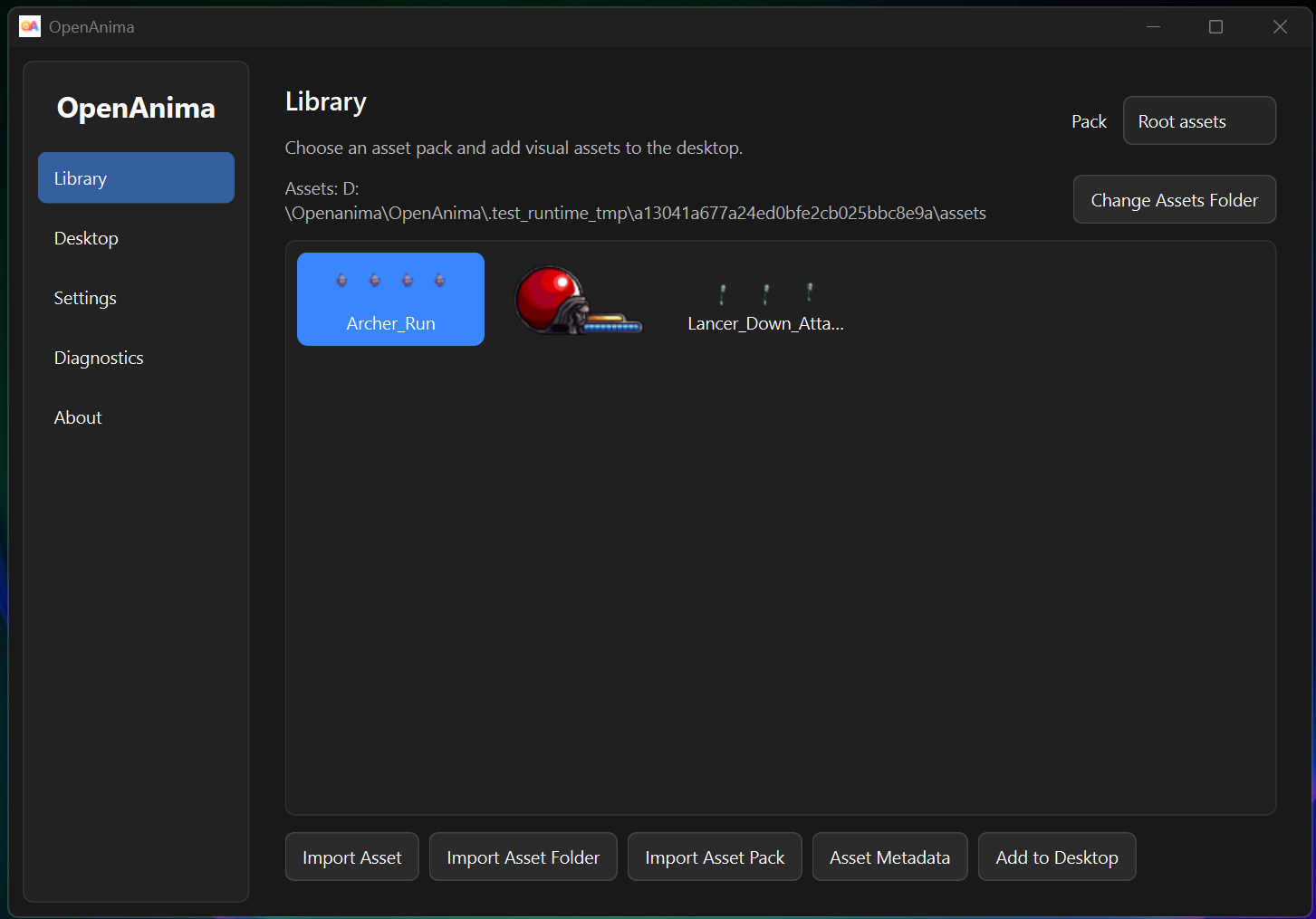Click the assets folder path text

635,201
